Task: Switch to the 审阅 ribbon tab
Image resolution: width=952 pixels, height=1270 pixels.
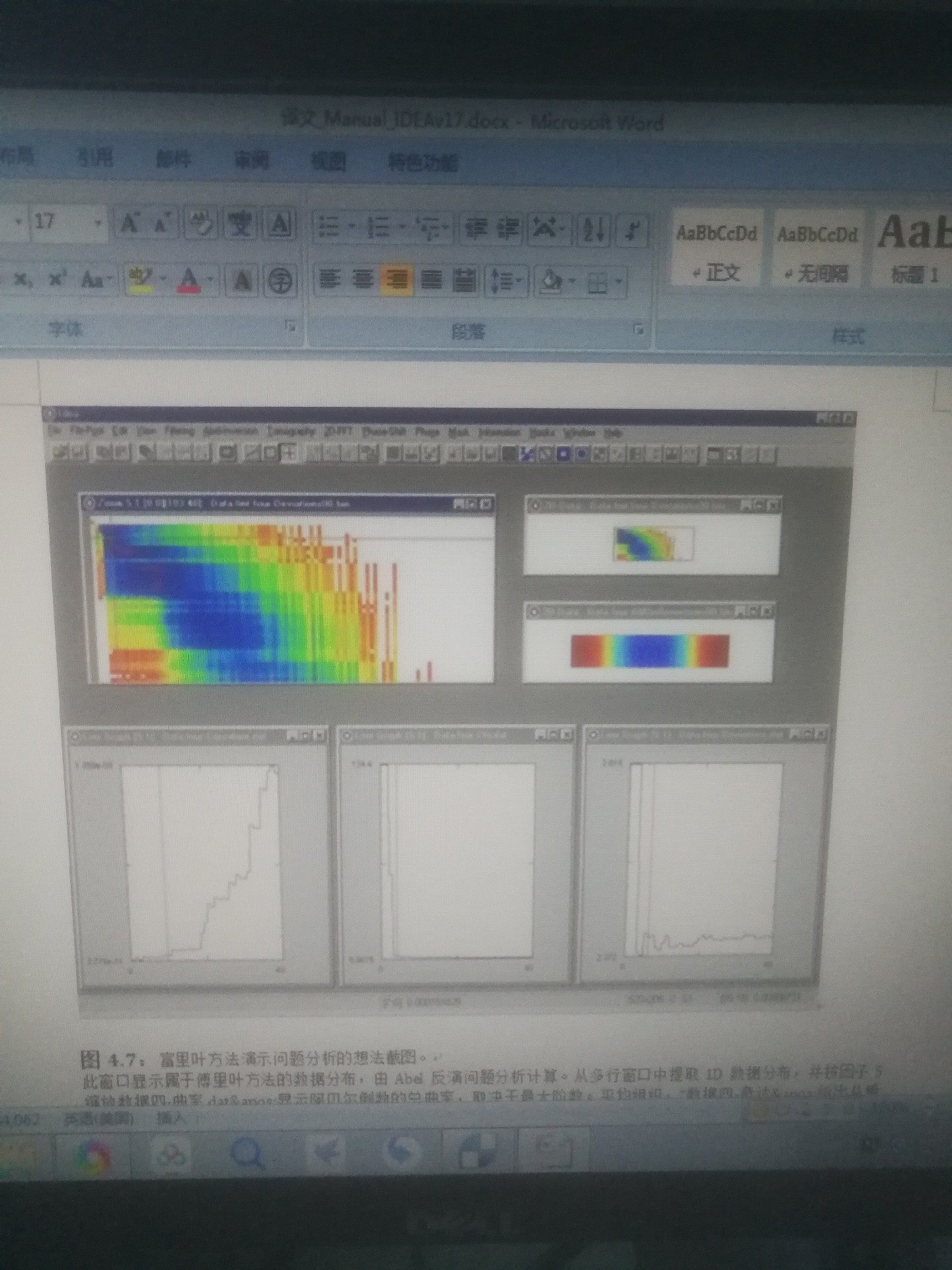Action: coord(251,160)
